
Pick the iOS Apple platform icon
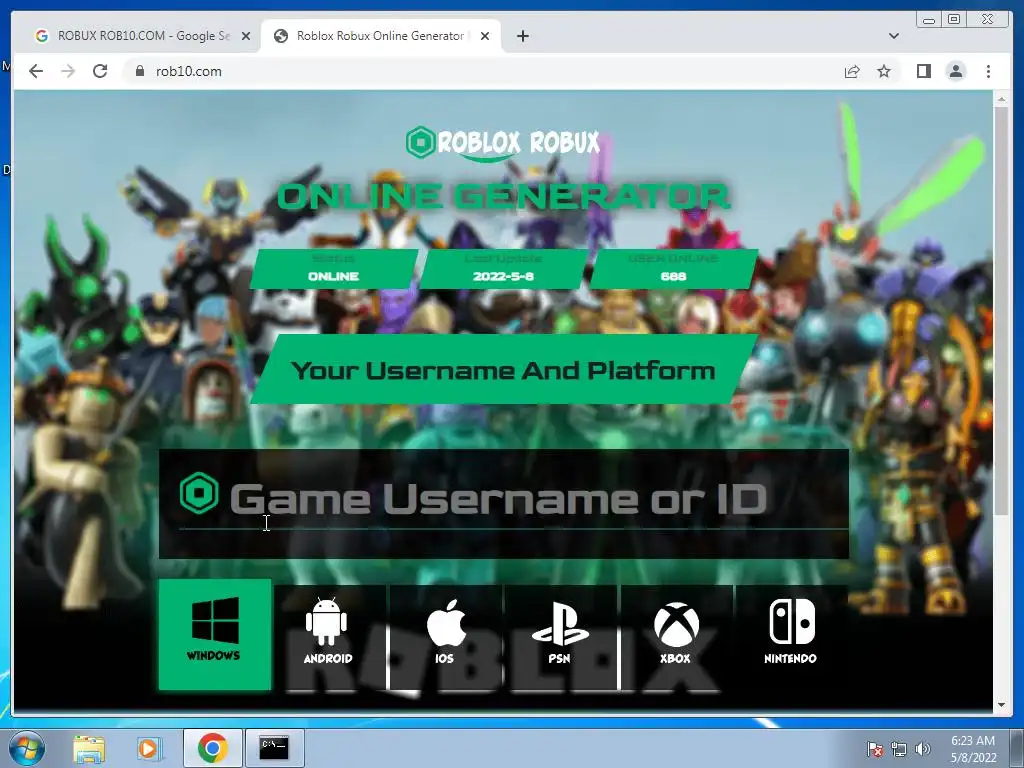coord(445,631)
